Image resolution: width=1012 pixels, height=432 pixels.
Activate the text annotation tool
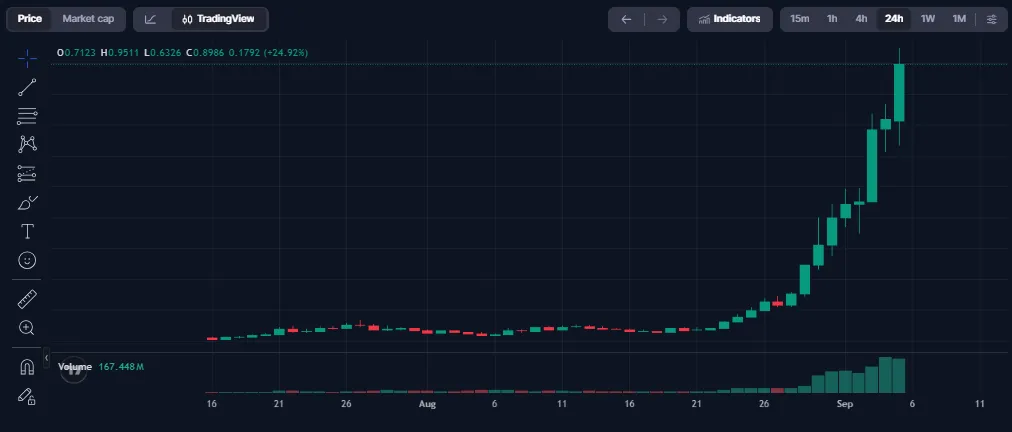tap(27, 231)
